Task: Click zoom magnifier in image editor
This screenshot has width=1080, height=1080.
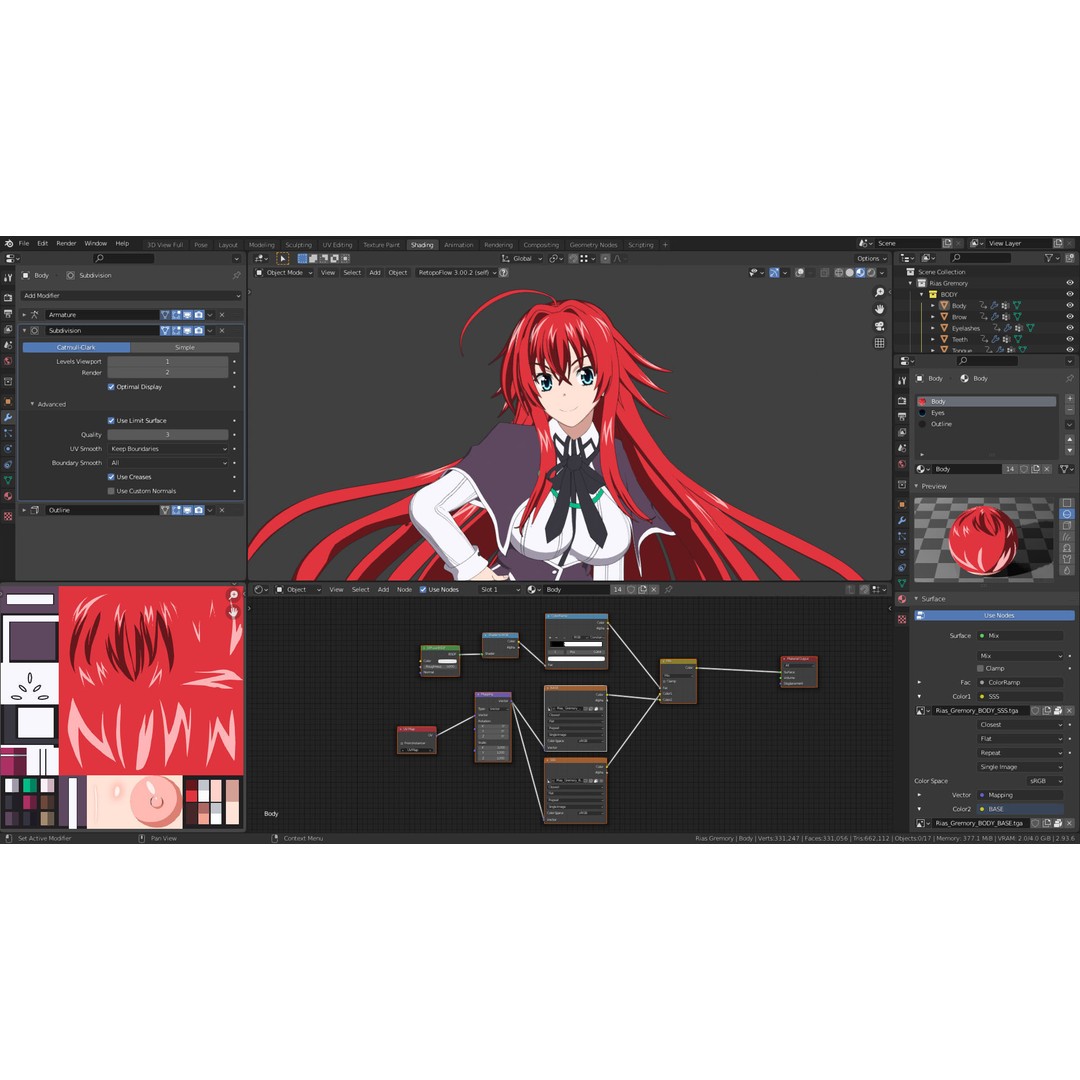Action: coord(233,595)
